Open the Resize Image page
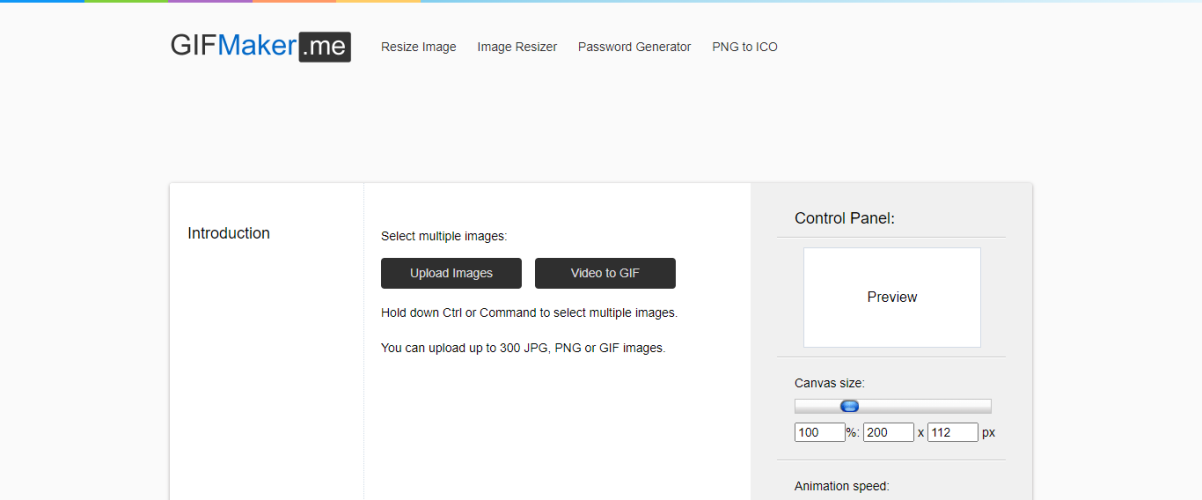 tap(418, 47)
